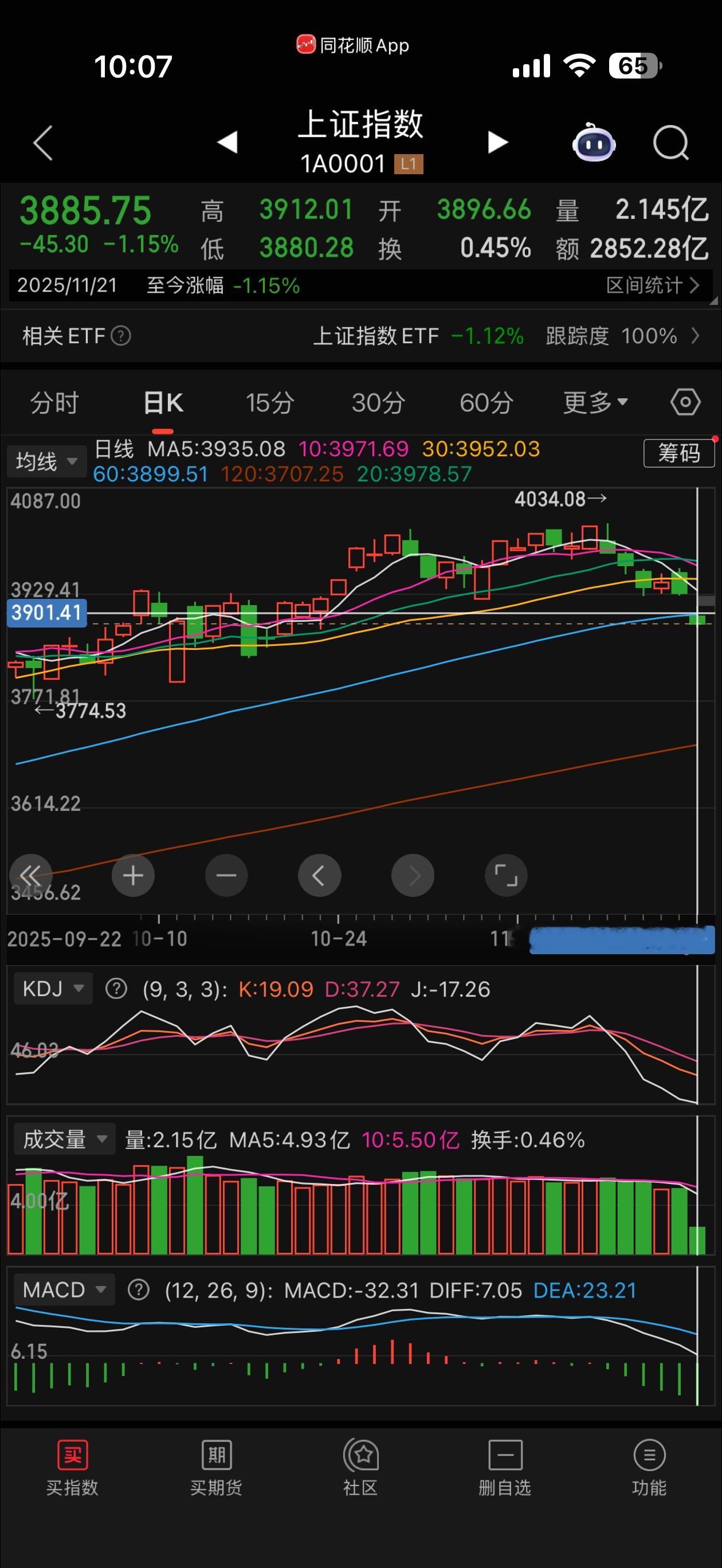Viewport: 722px width, 1568px height.
Task: Tap the 3774.53 low price marker
Action: click(80, 710)
